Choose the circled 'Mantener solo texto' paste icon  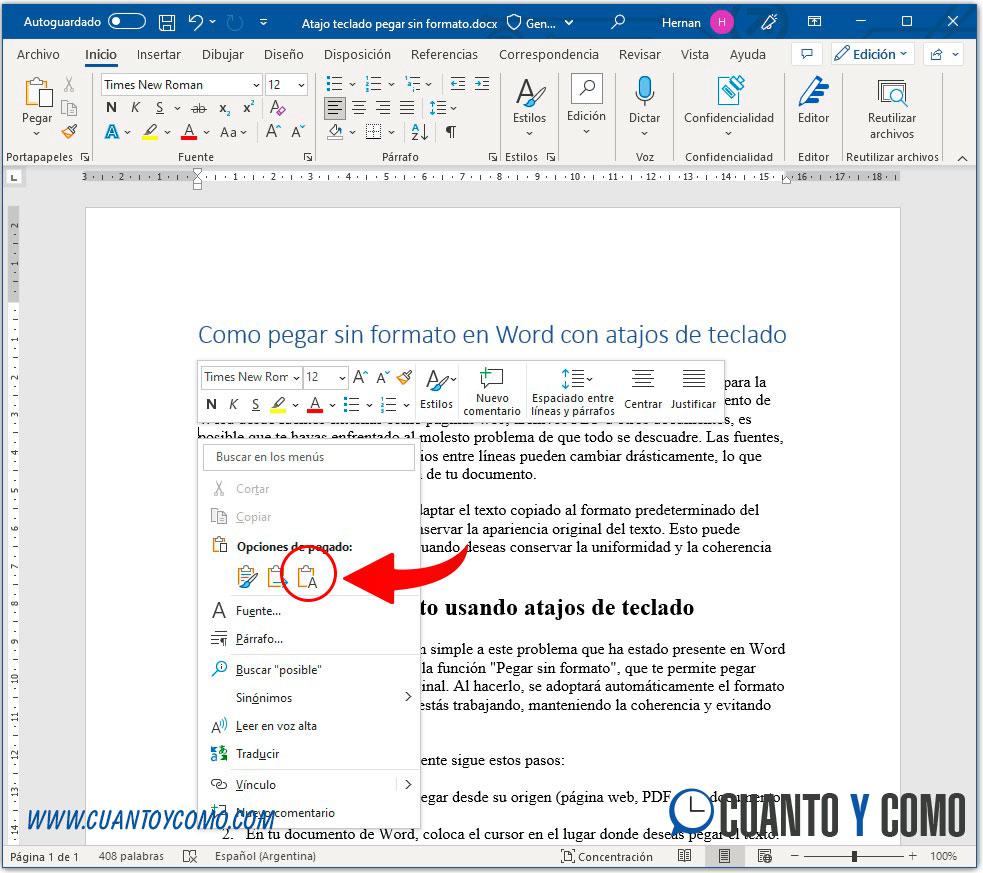coord(307,574)
